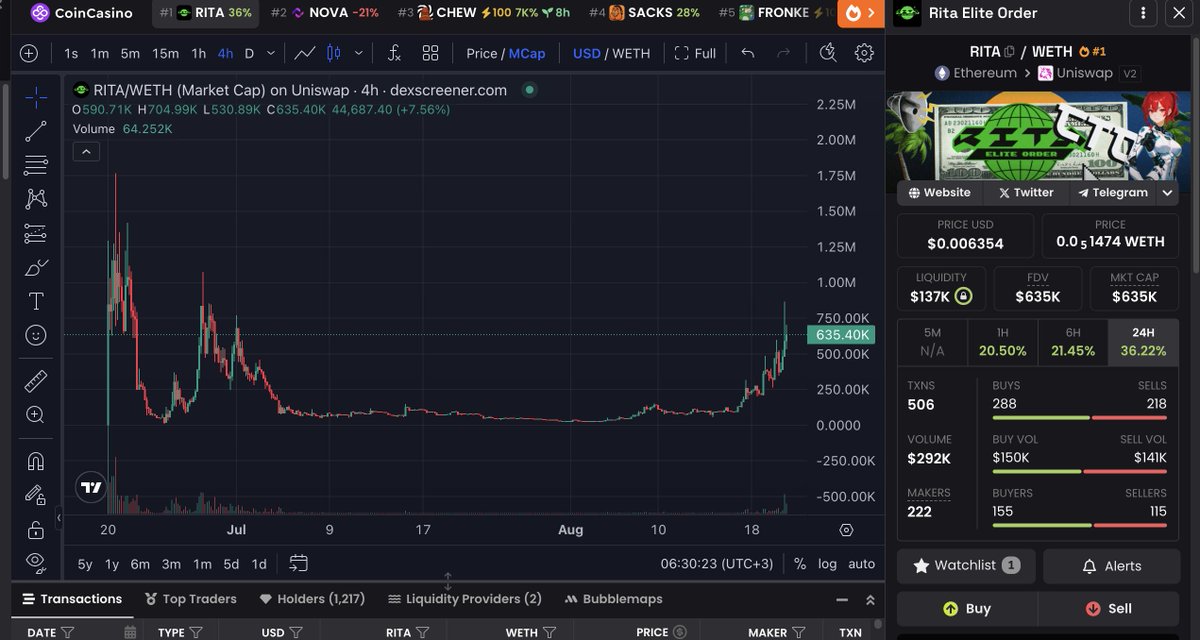Select the 6m date range

coord(140,564)
